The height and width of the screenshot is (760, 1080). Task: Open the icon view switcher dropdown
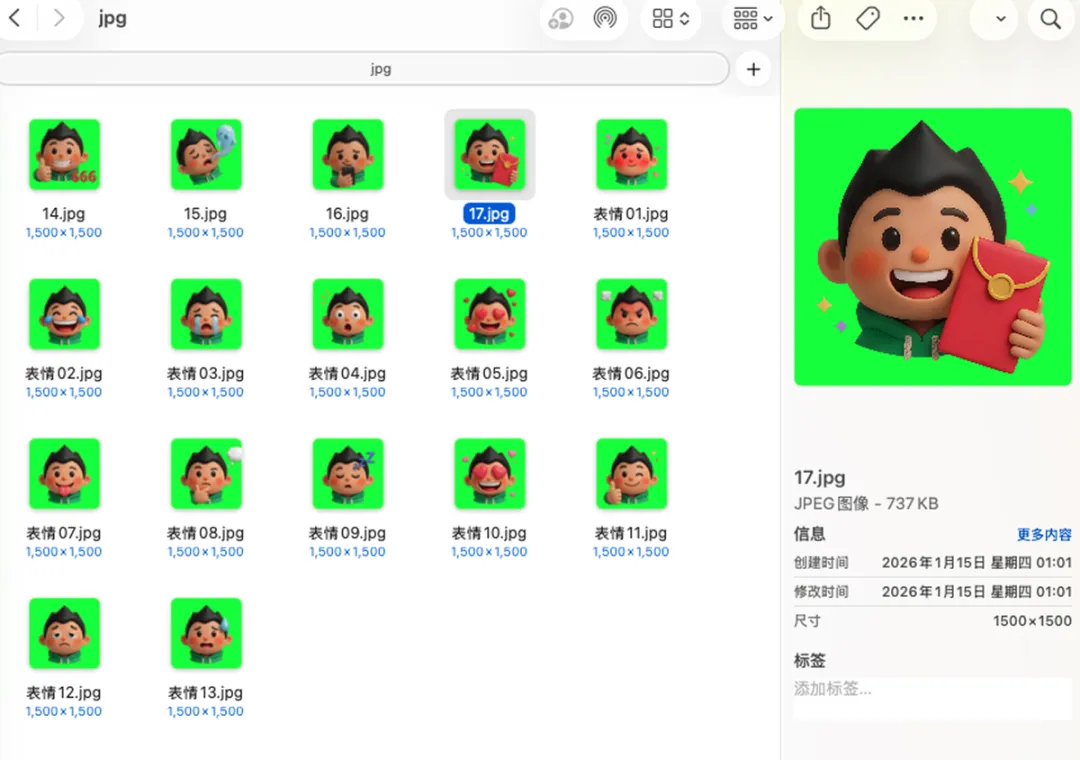[671, 18]
